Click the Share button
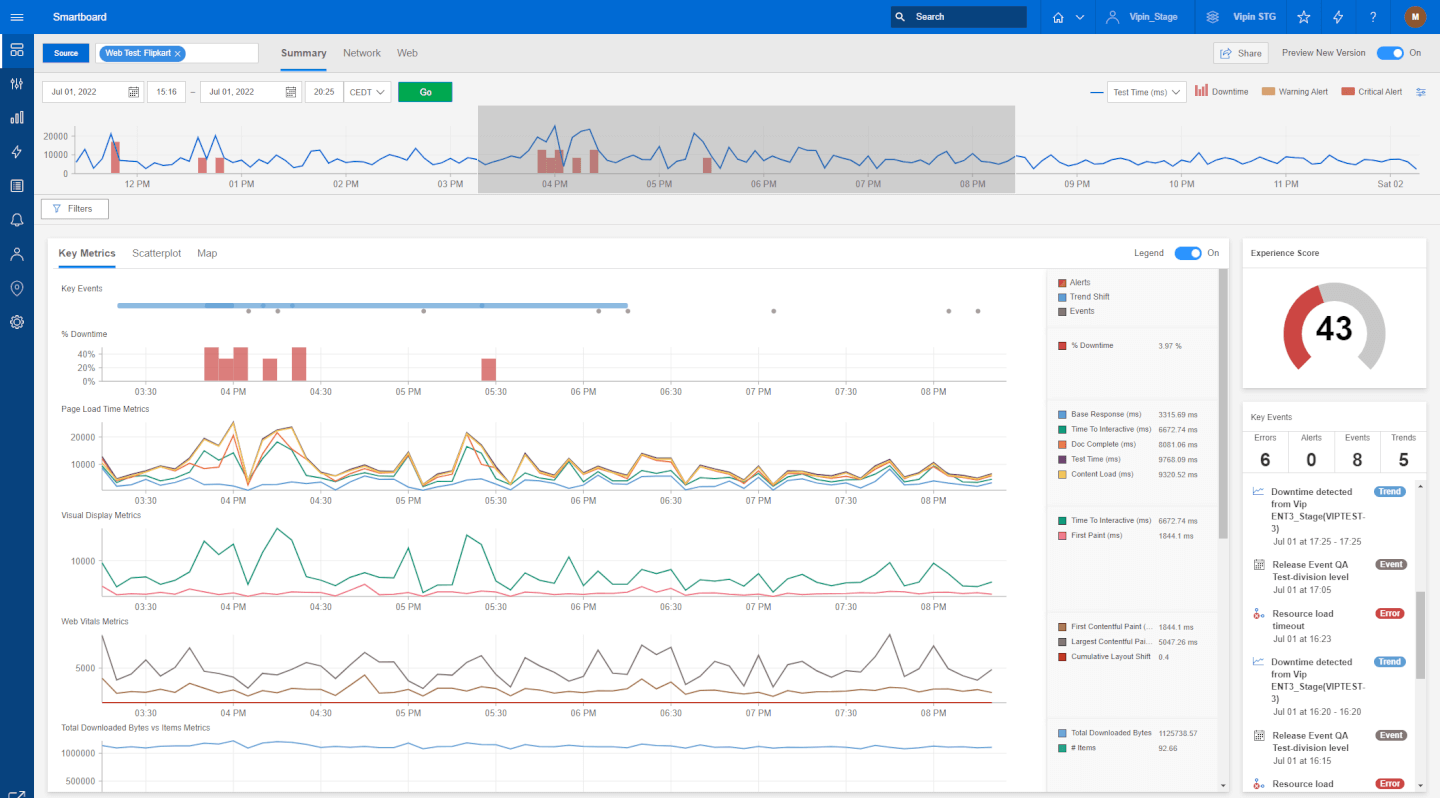Screen dimensions: 1440x798 pyautogui.click(x=1240, y=52)
